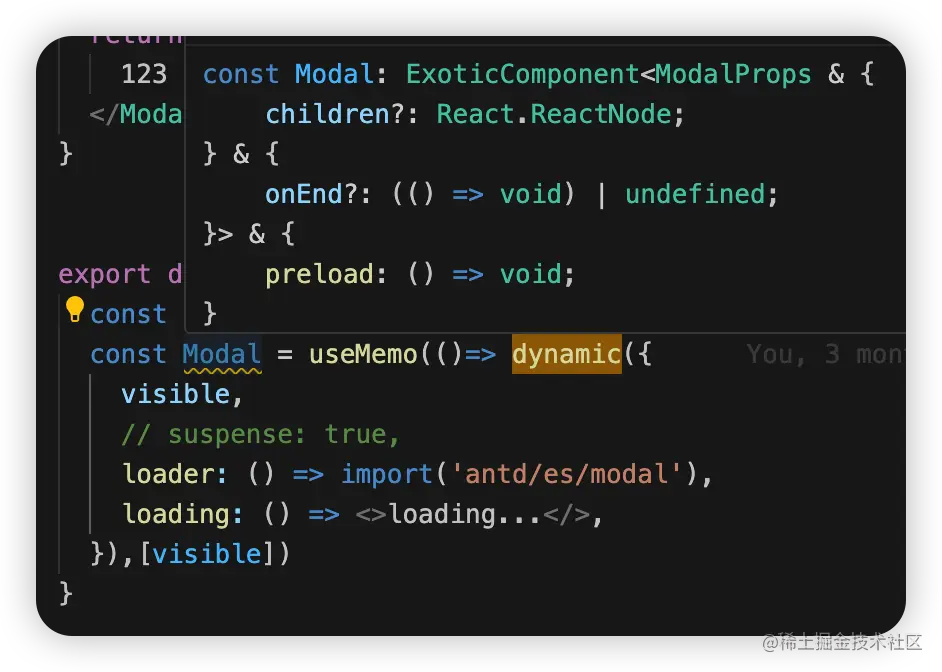Click the '// suspense: true,' comment
The width and height of the screenshot is (942, 672).
[x=261, y=434]
